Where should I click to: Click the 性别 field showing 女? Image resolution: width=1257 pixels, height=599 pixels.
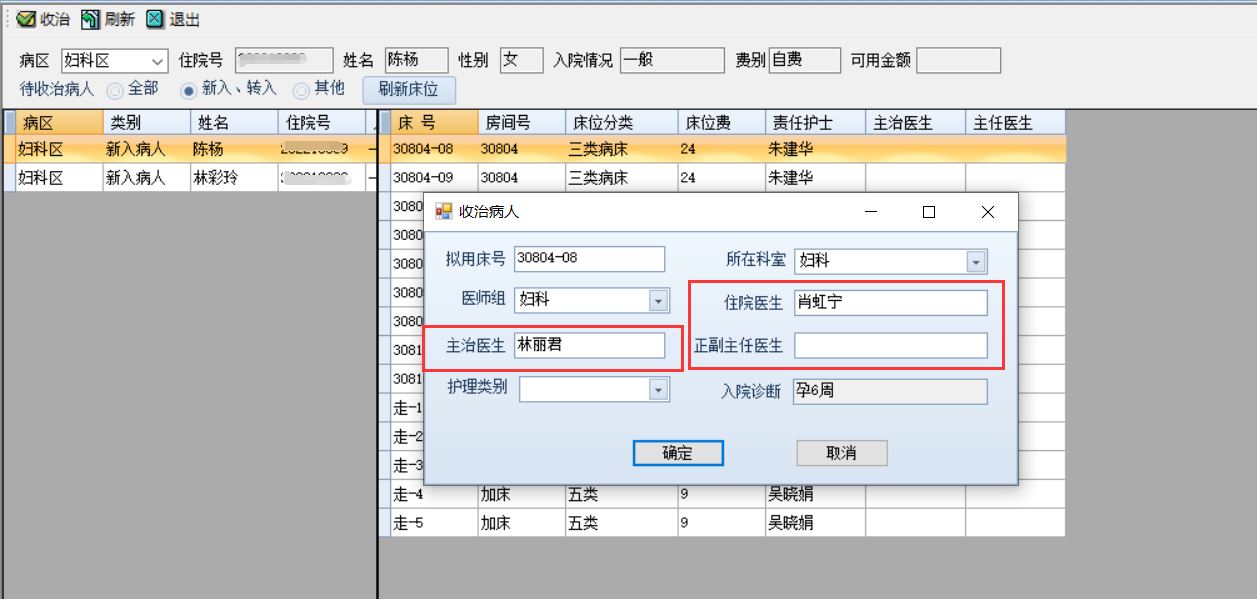click(x=522, y=61)
